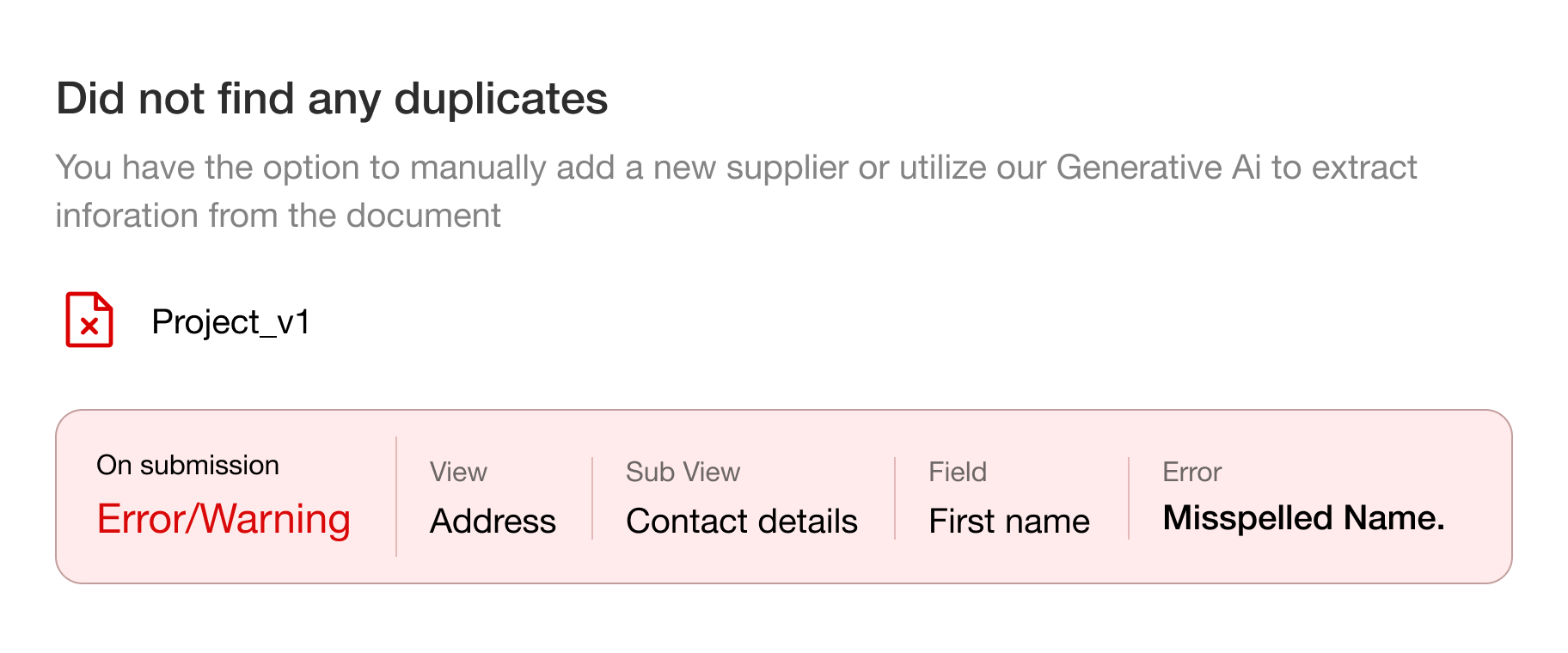Click the Generative Ai description text
Viewport: 1568px width, 653px height.
point(736,168)
